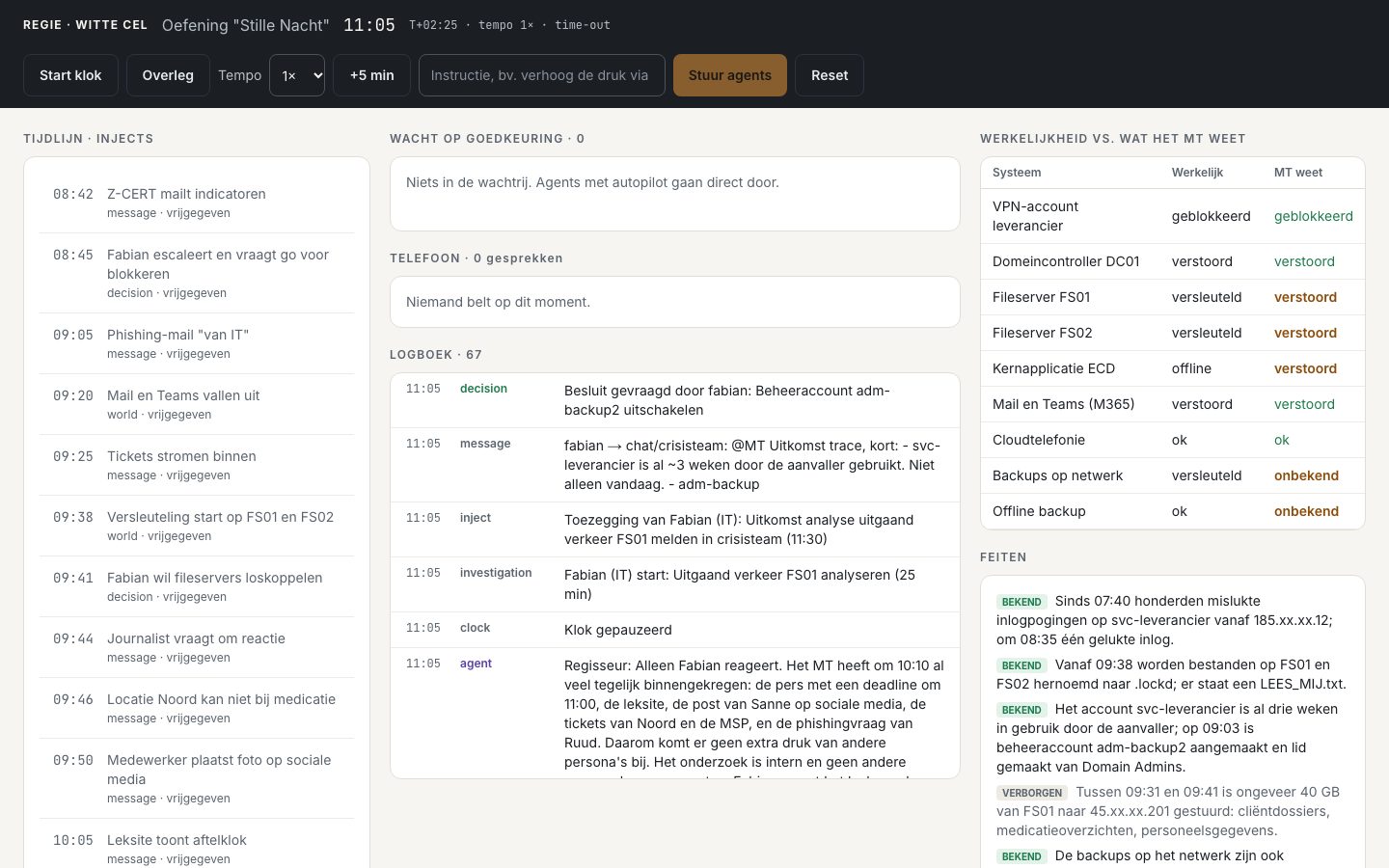The height and width of the screenshot is (868, 1389).
Task: Open the agent Regisseur log entry
Action: (x=675, y=713)
